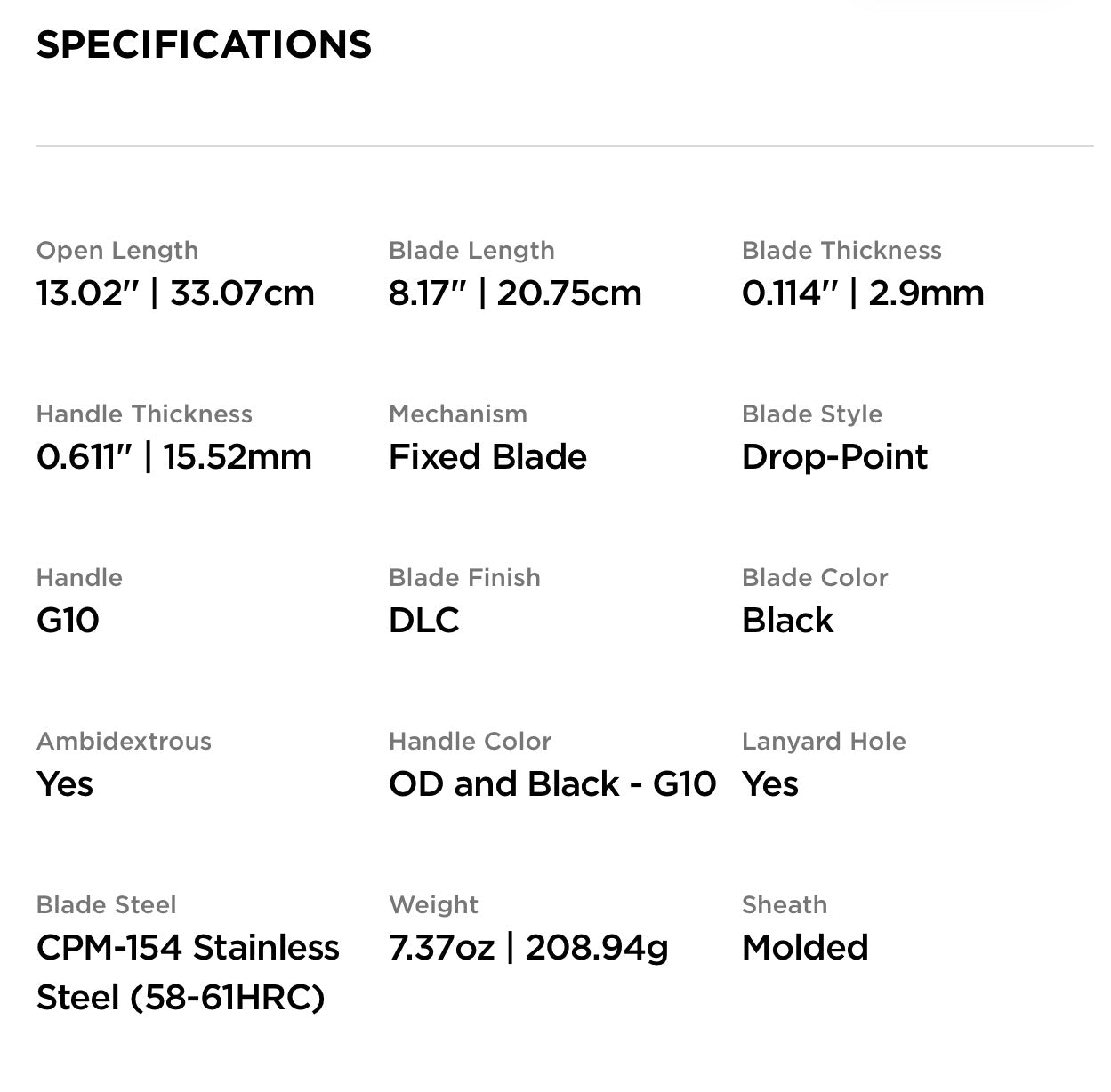Select the Open Length label
Image resolution: width=1111 pixels, height=1092 pixels.
tap(117, 251)
